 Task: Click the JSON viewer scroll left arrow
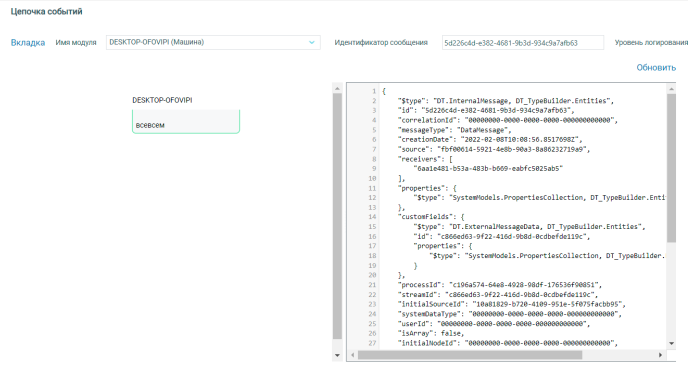[x=353, y=355]
